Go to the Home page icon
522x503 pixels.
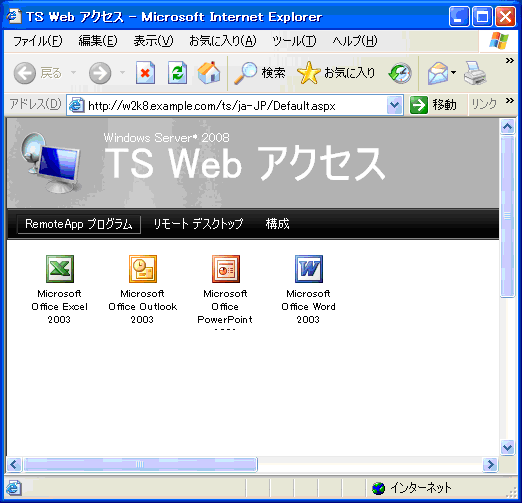tap(209, 73)
